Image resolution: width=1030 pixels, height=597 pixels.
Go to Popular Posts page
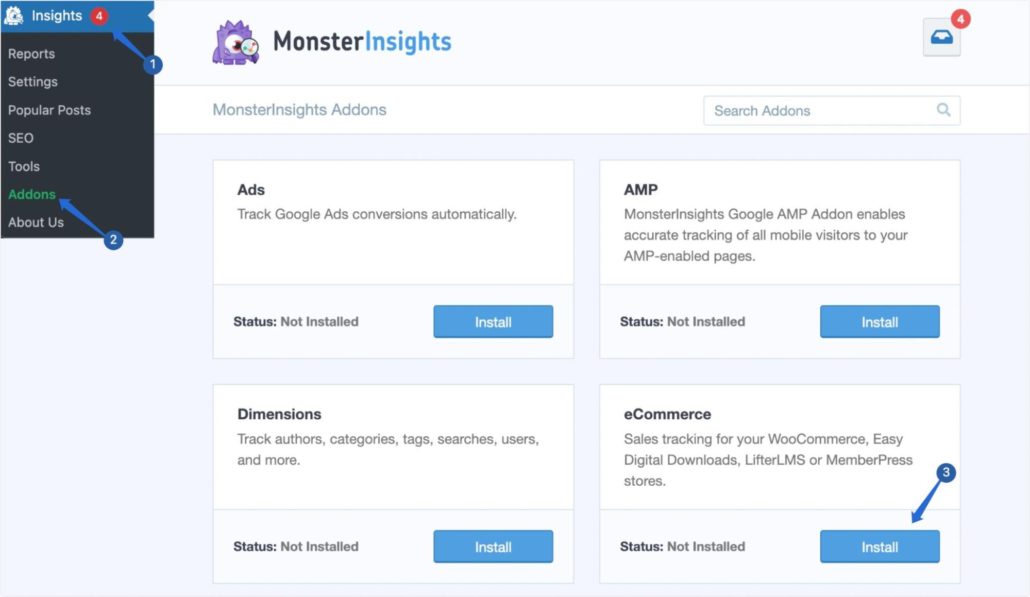coord(49,110)
